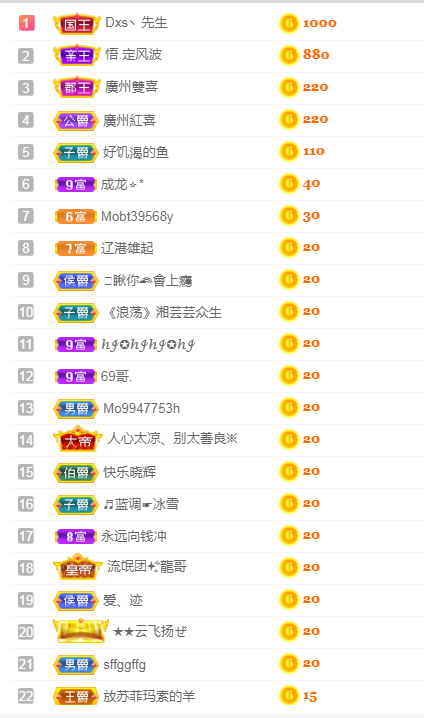Click the 郡王 badge beside 廣州雙喜
Image resolution: width=424 pixels, height=718 pixels.
point(77,87)
